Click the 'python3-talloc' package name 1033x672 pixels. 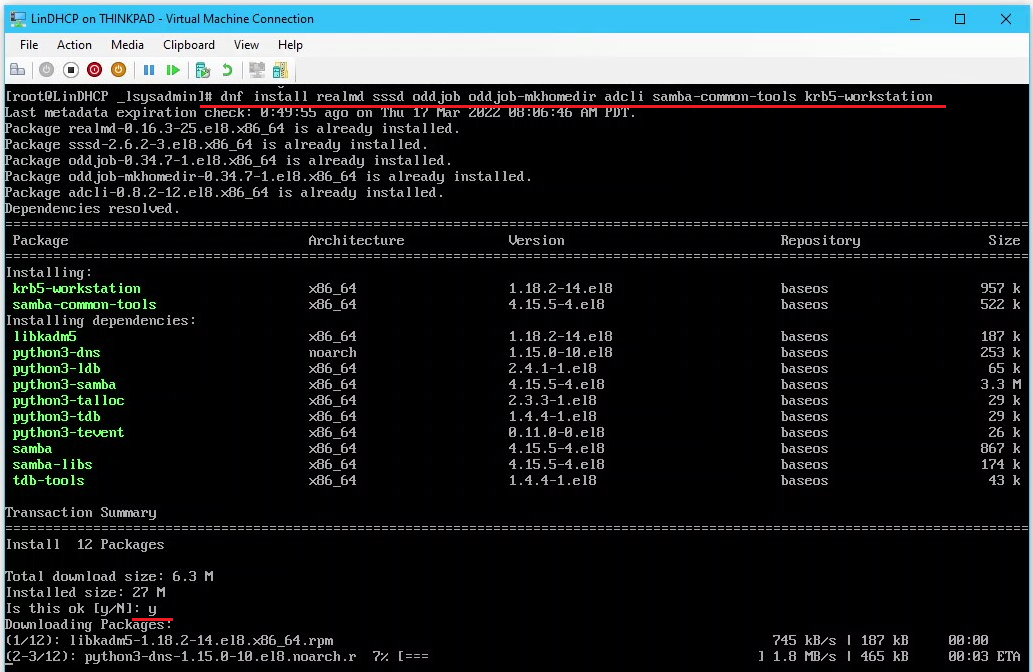[69, 401]
